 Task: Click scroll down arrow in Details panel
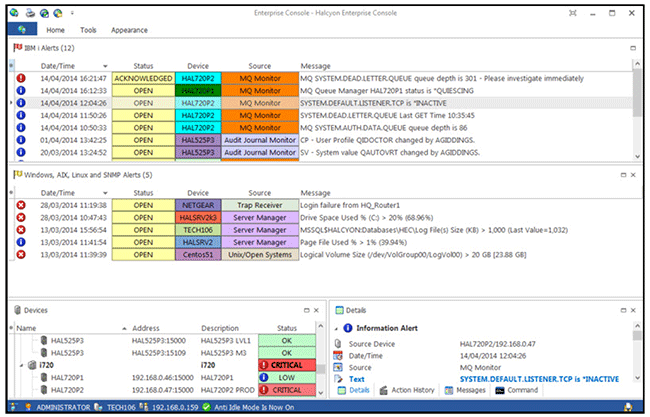pos(638,378)
